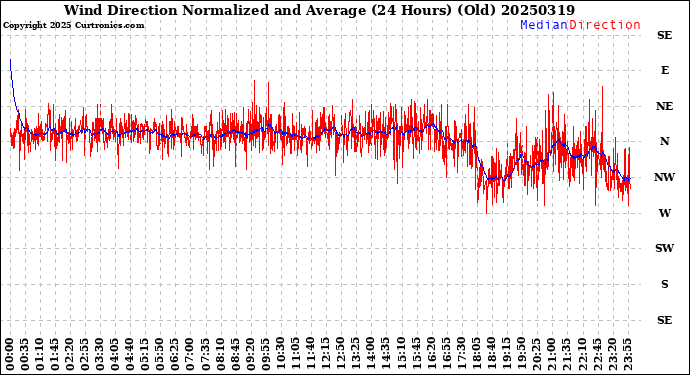The height and width of the screenshot is (375, 690).
Task: Click the 01:10 time label
Action: click(x=40, y=354)
